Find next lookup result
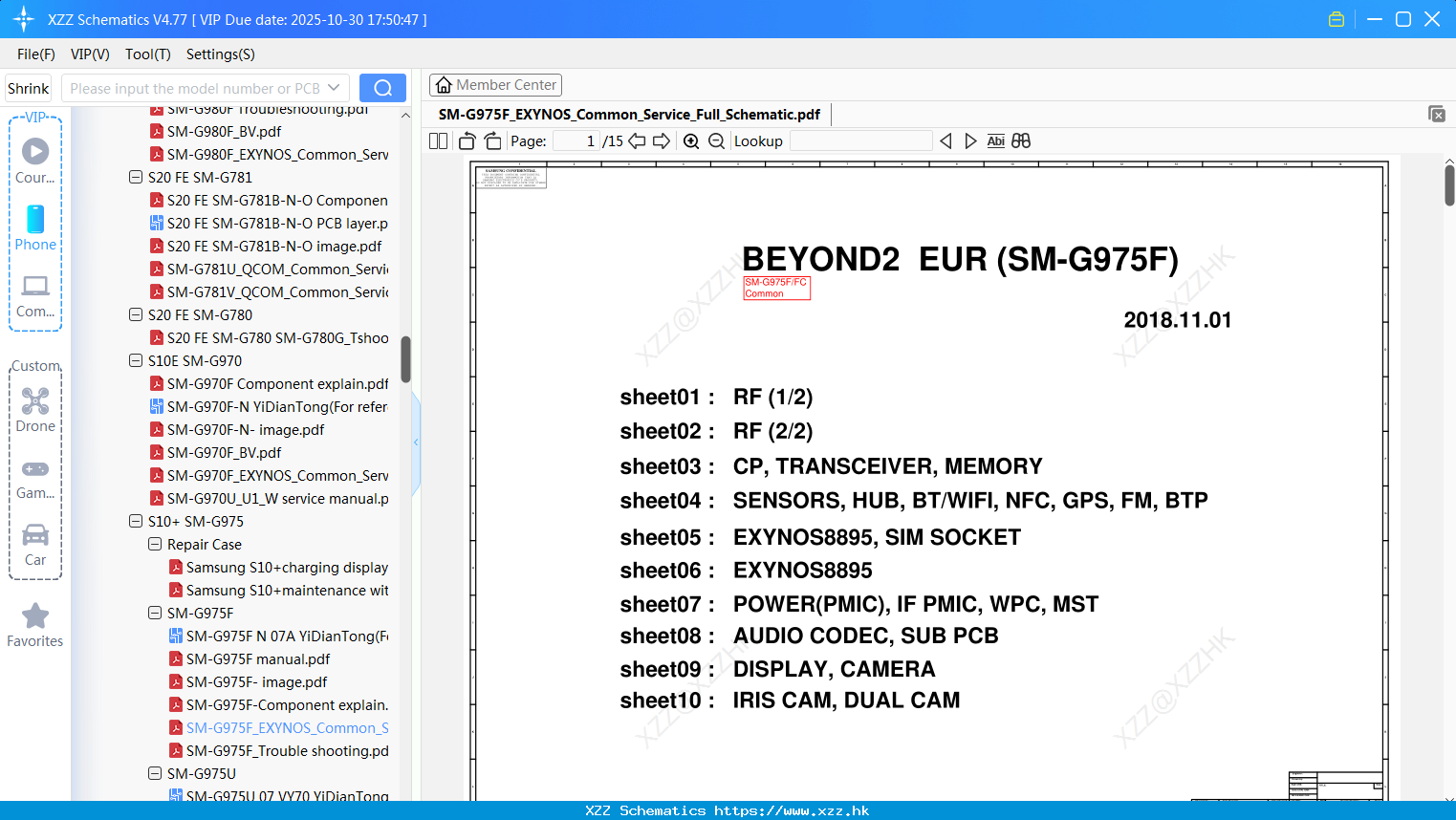Image resolution: width=1456 pixels, height=820 pixels. coord(970,141)
